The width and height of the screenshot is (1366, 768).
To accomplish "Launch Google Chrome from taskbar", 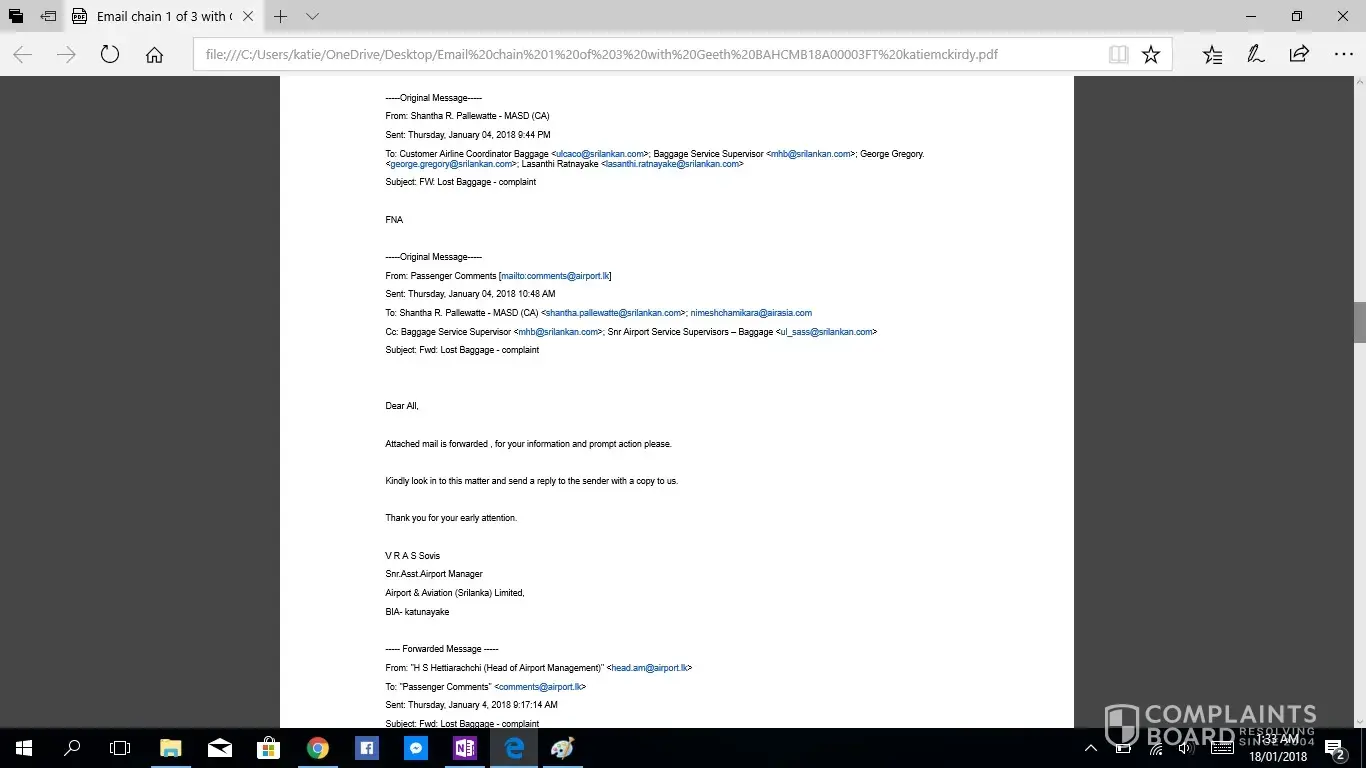I will (317, 748).
